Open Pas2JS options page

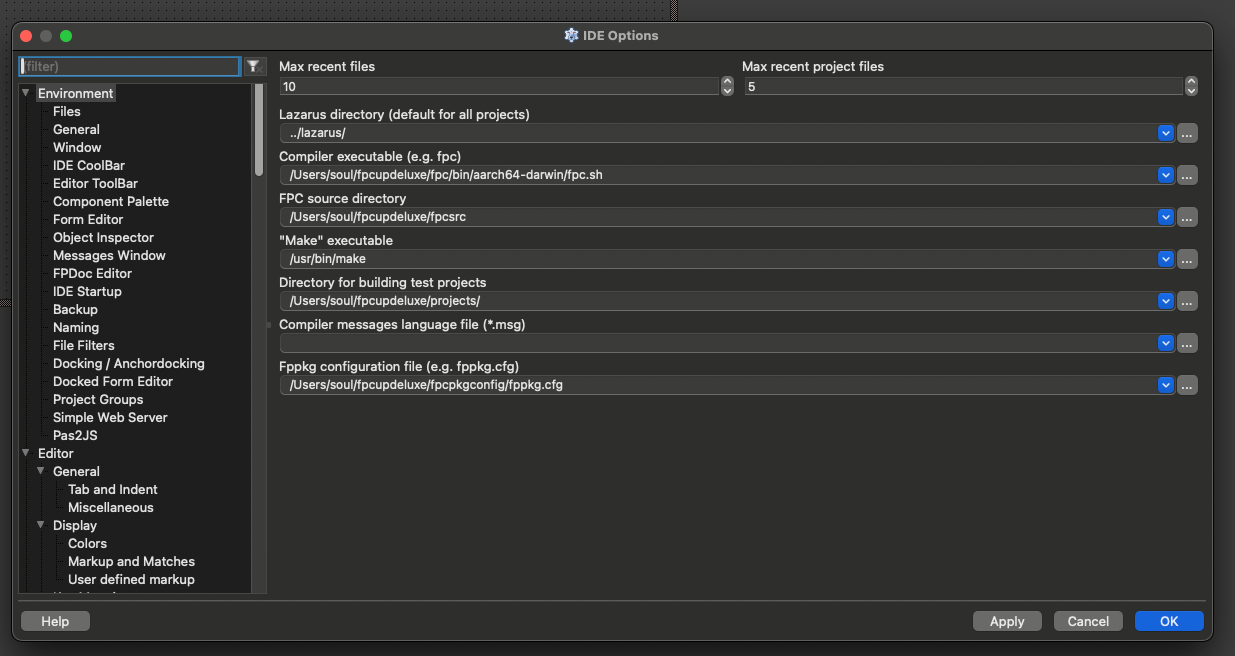(x=75, y=435)
